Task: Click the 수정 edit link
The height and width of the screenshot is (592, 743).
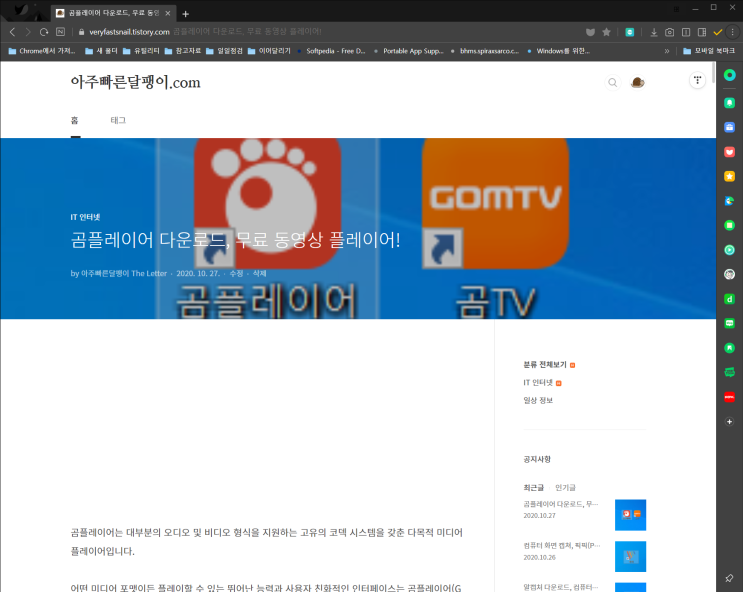Action: coord(236,273)
